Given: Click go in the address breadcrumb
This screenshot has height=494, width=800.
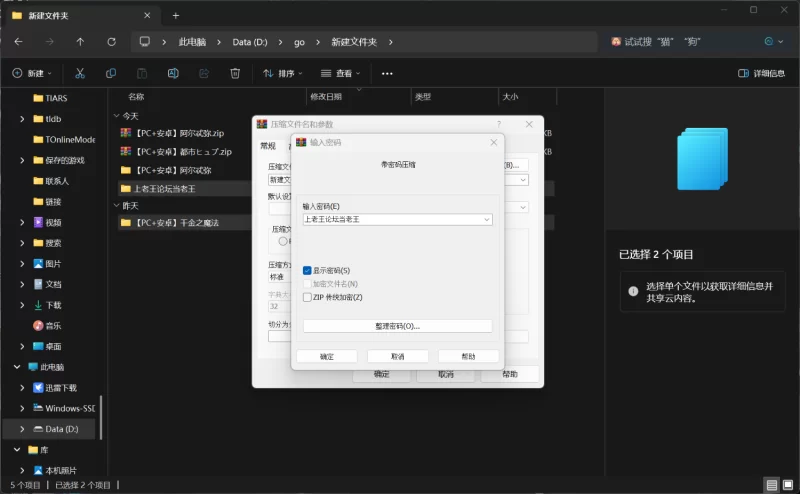Looking at the screenshot, I should pos(299,42).
